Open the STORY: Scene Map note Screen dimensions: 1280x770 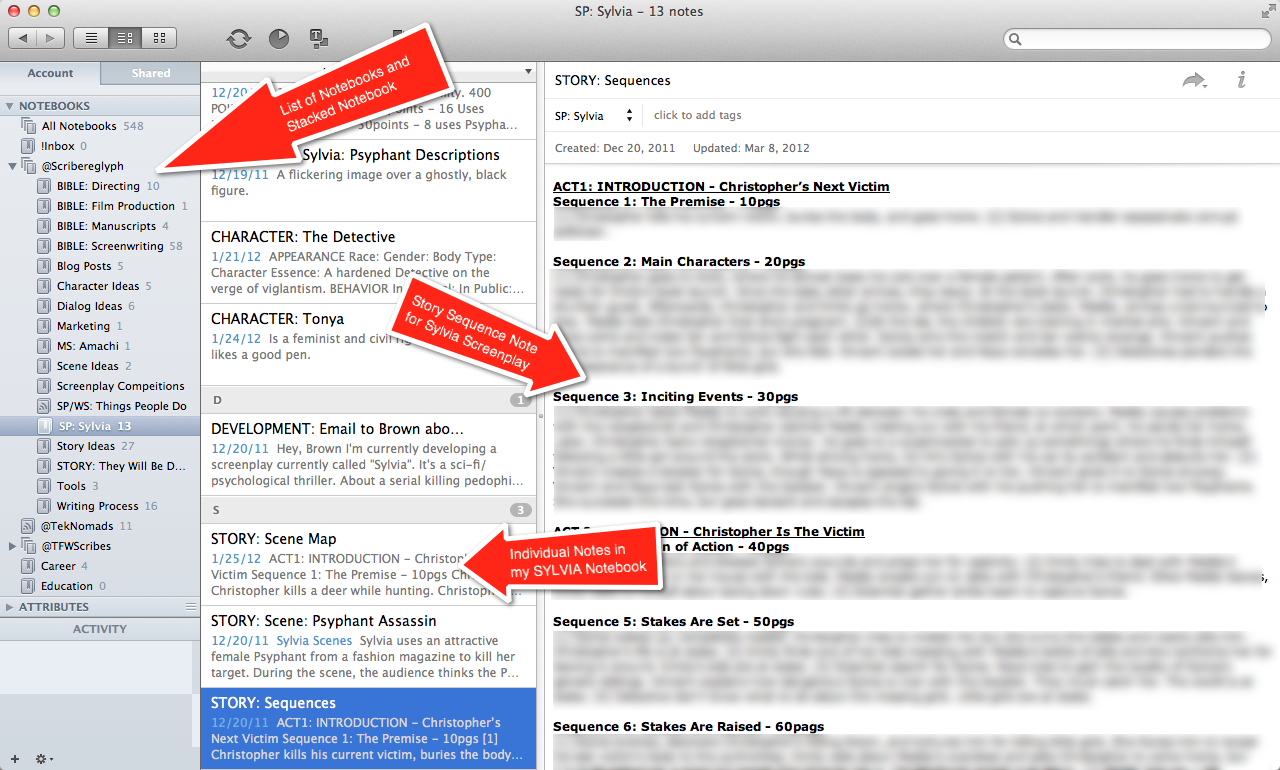click(x=273, y=539)
